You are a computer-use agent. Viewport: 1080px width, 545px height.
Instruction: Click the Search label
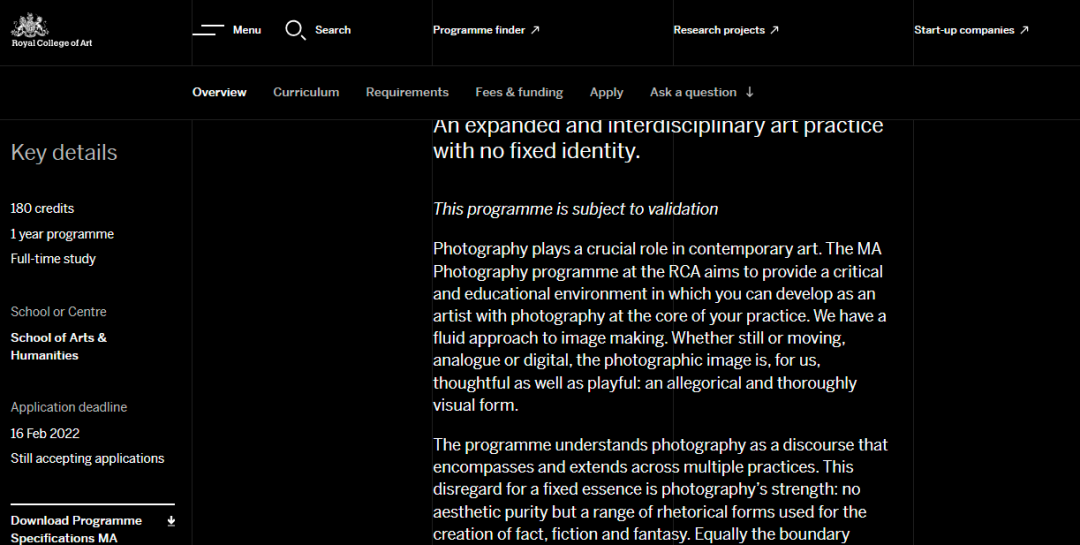333,30
